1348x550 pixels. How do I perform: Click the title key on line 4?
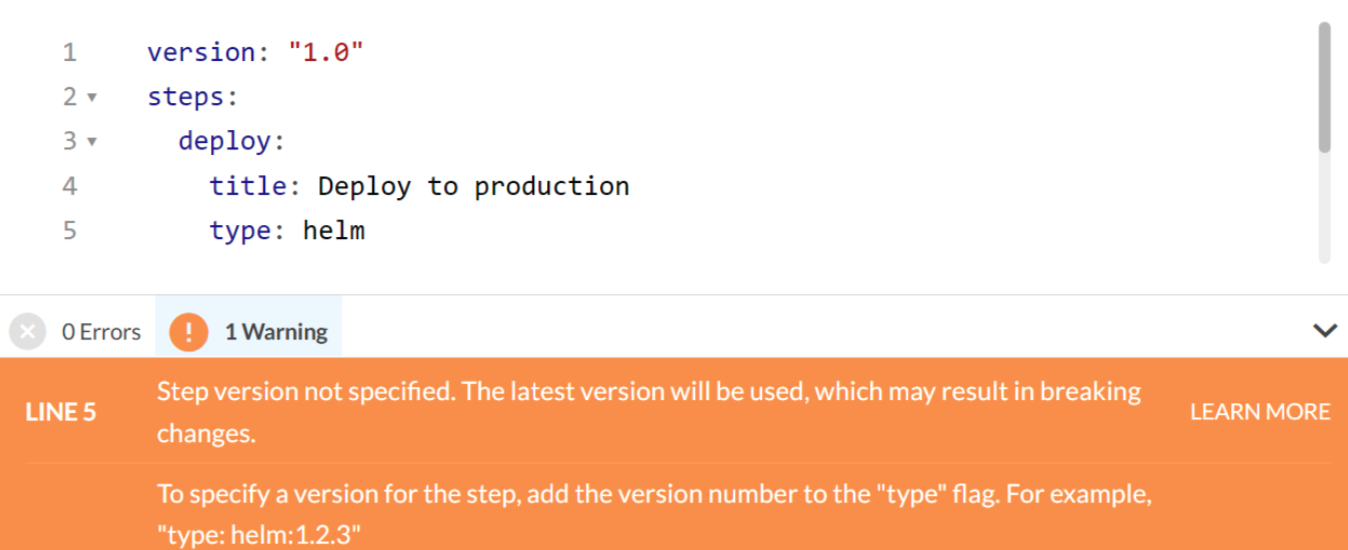pos(248,186)
